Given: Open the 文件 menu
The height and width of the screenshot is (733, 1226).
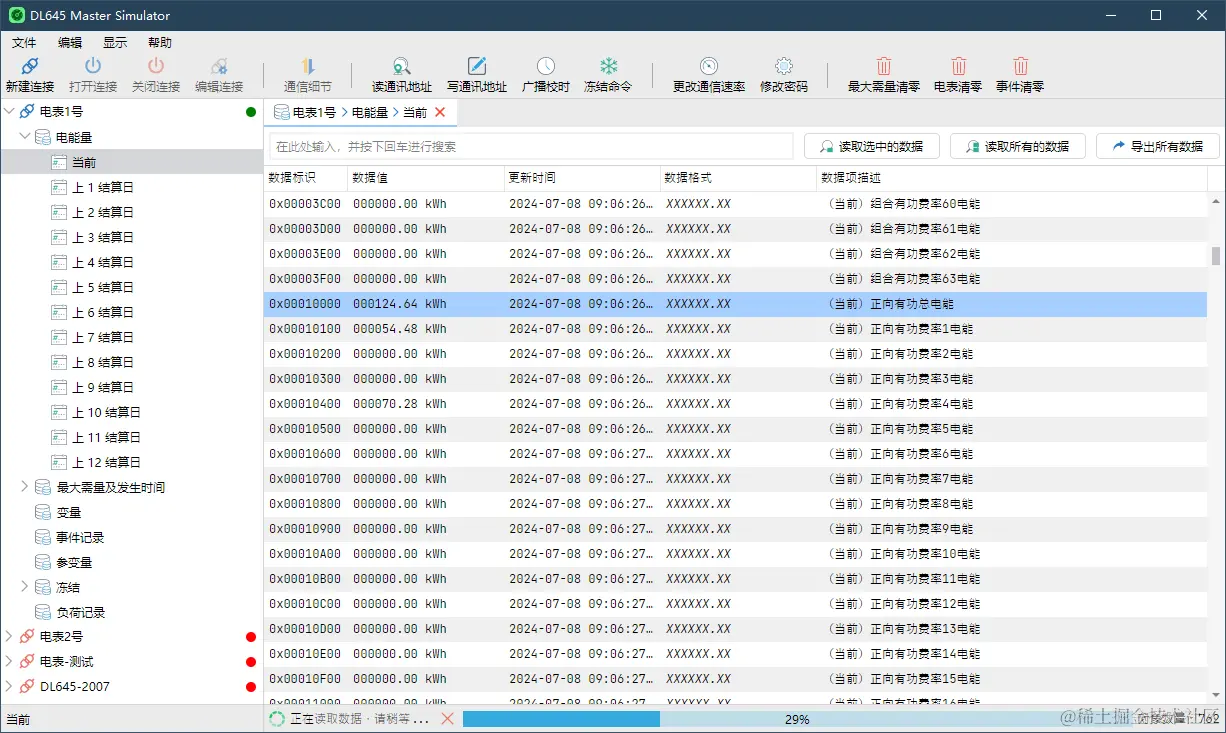Looking at the screenshot, I should point(24,43).
